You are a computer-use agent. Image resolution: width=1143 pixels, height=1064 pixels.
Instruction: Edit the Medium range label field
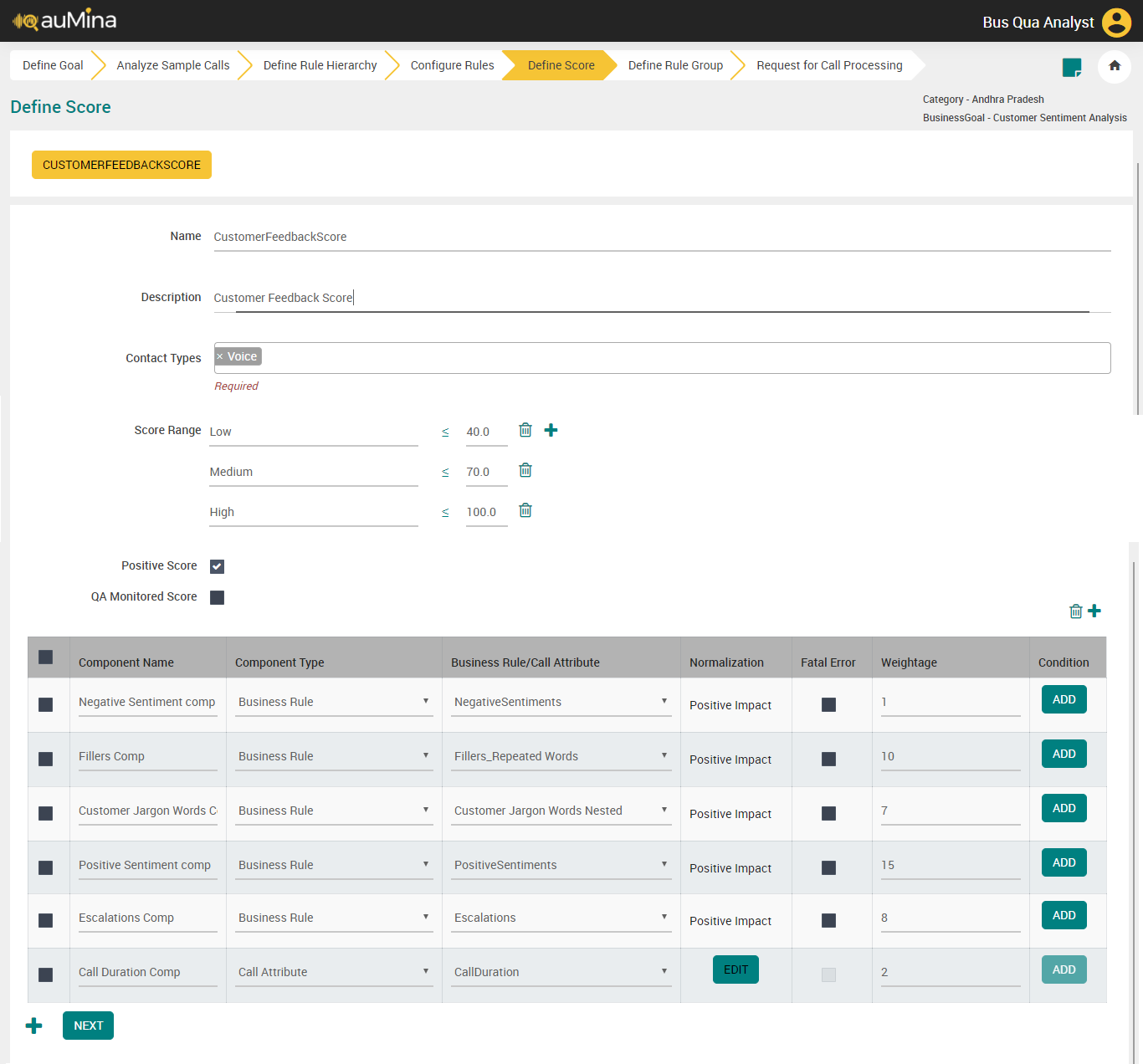click(x=313, y=473)
